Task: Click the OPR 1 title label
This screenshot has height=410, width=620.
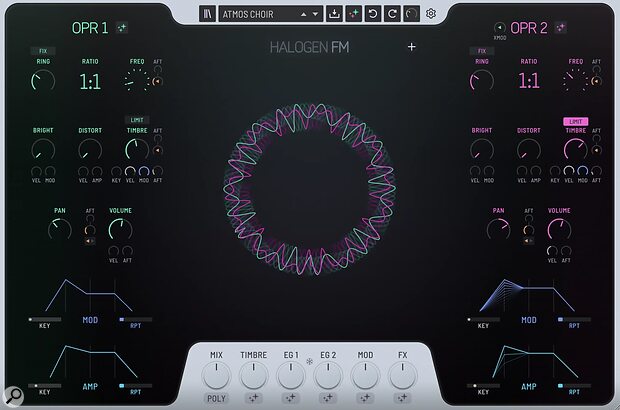Action: click(x=90, y=28)
